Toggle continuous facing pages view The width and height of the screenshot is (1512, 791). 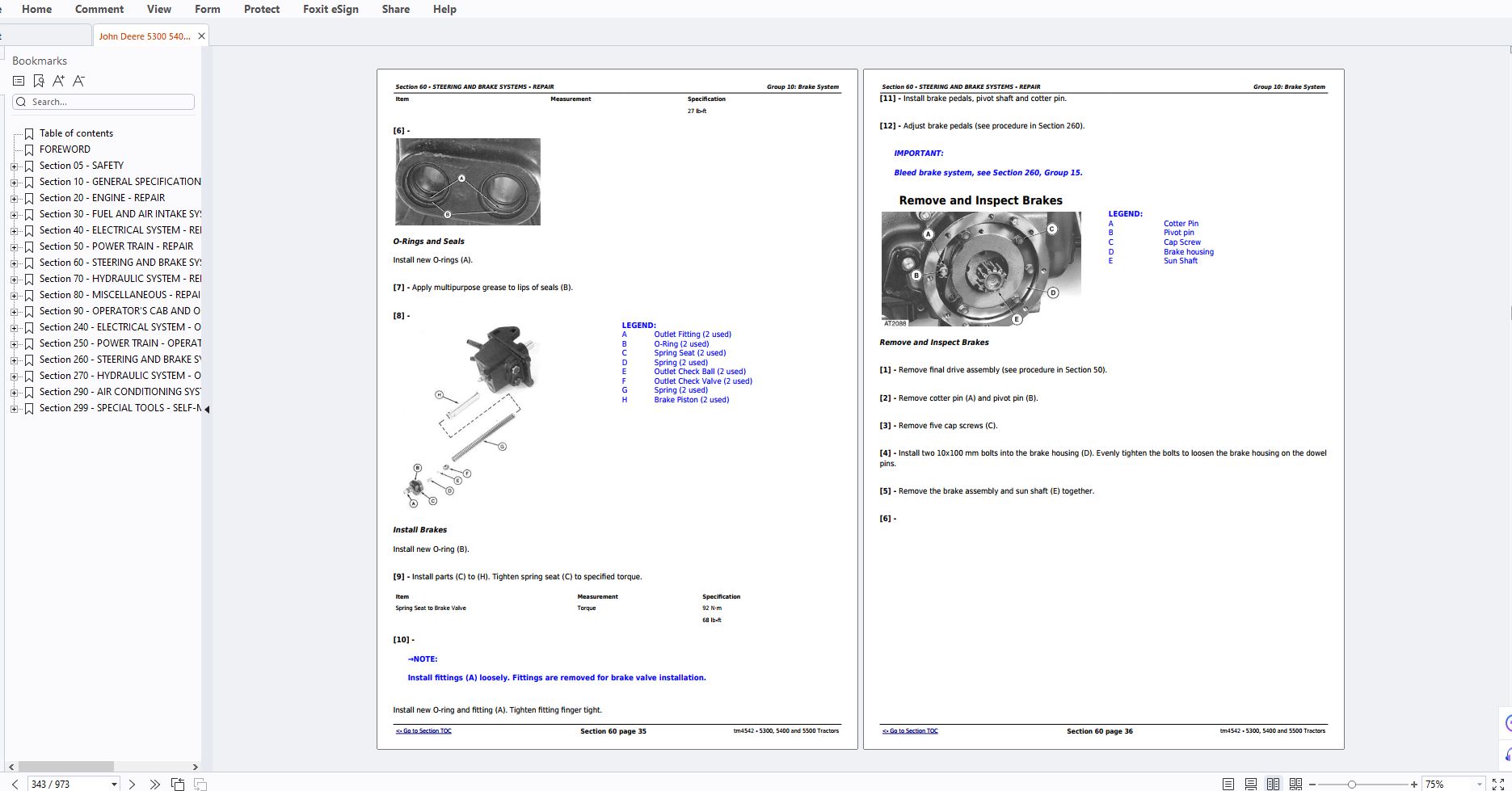tap(1295, 784)
